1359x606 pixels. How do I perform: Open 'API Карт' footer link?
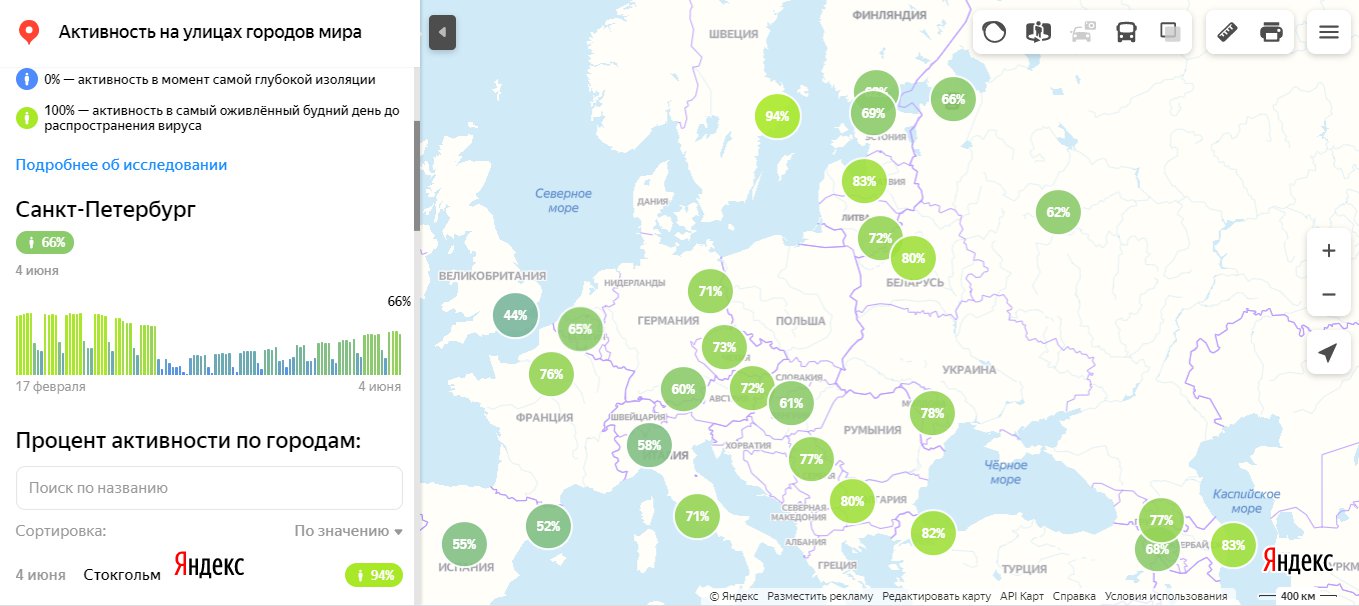point(1022,596)
